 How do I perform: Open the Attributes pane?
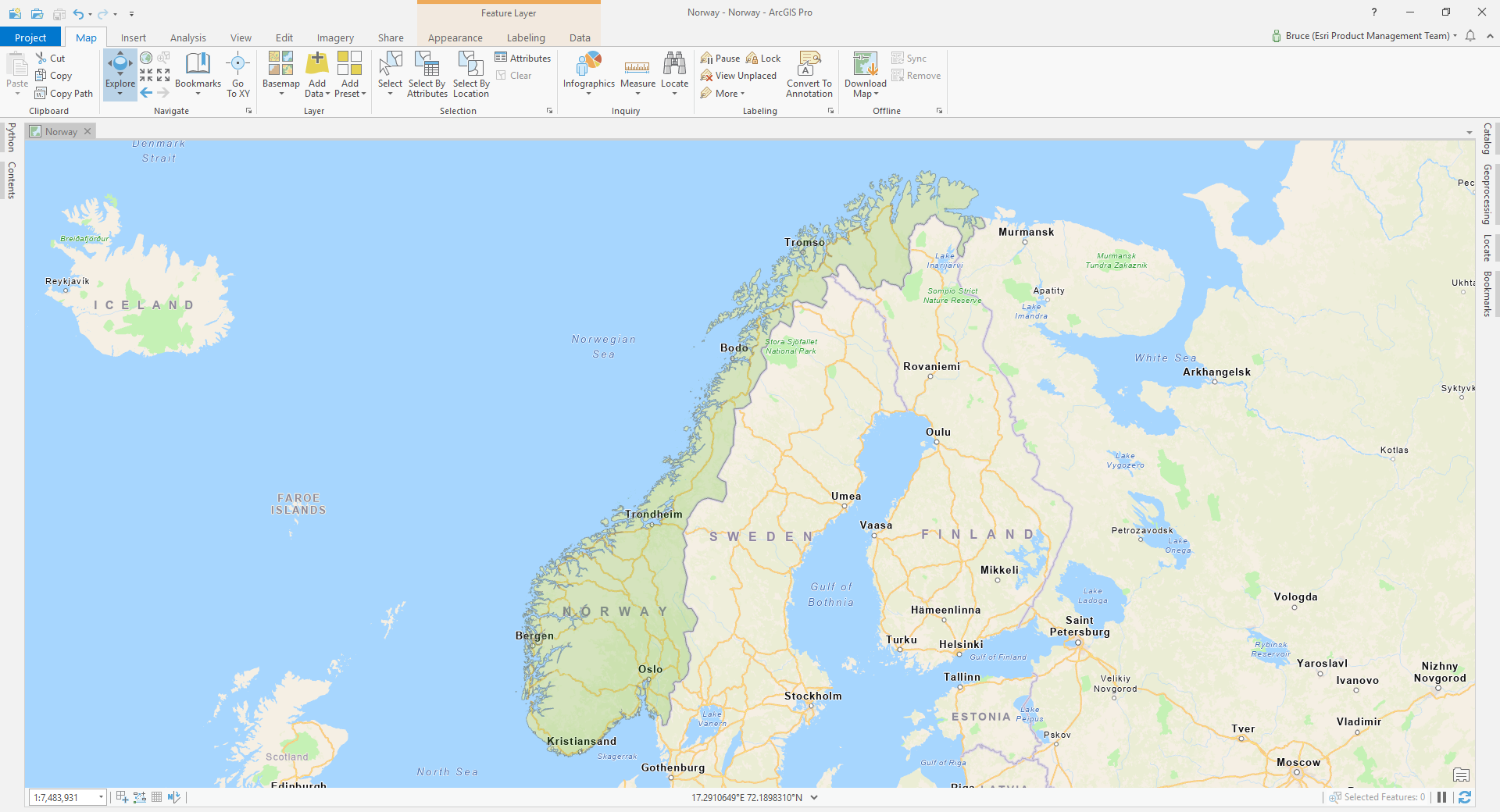pyautogui.click(x=523, y=58)
